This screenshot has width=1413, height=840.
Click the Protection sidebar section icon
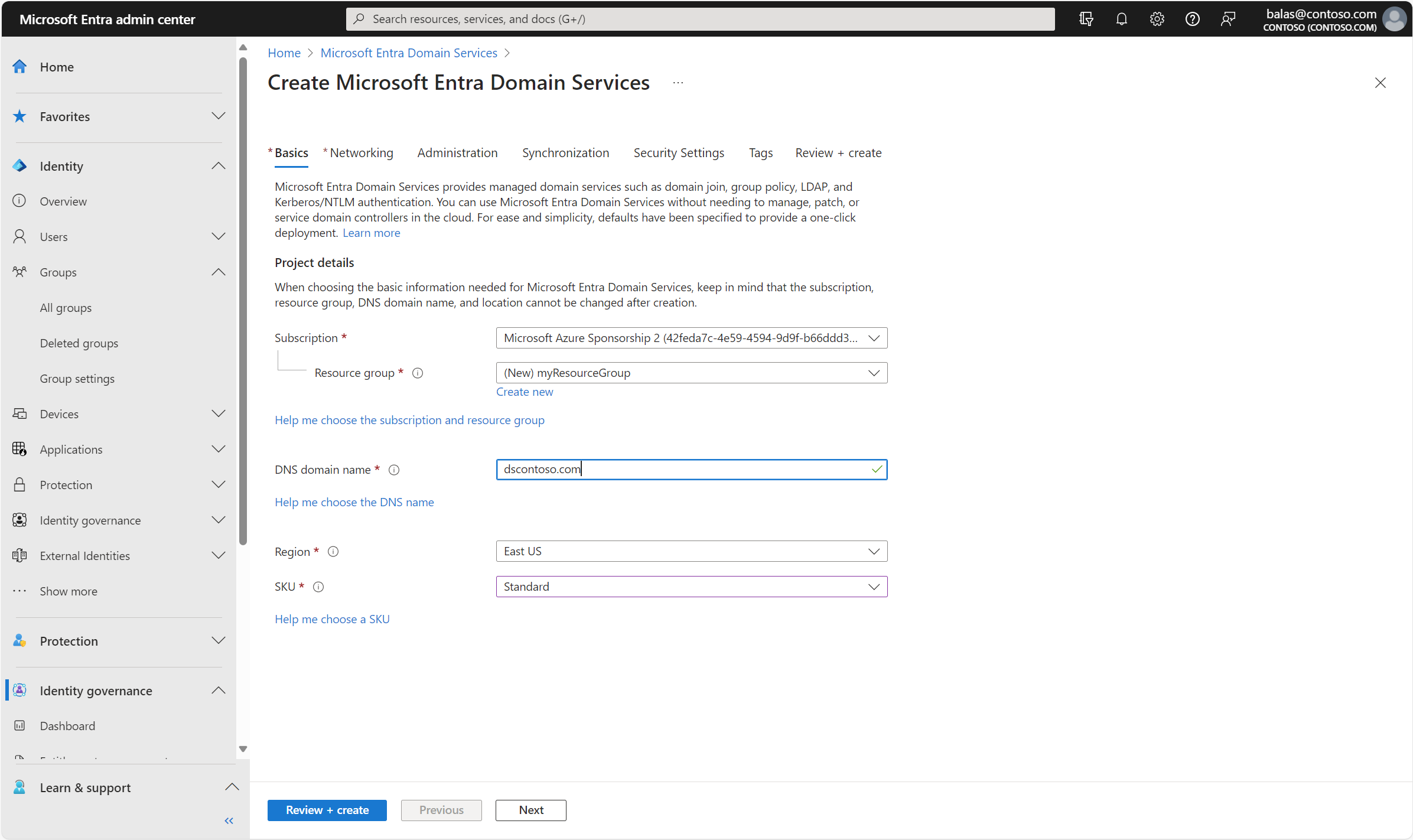[x=20, y=484]
